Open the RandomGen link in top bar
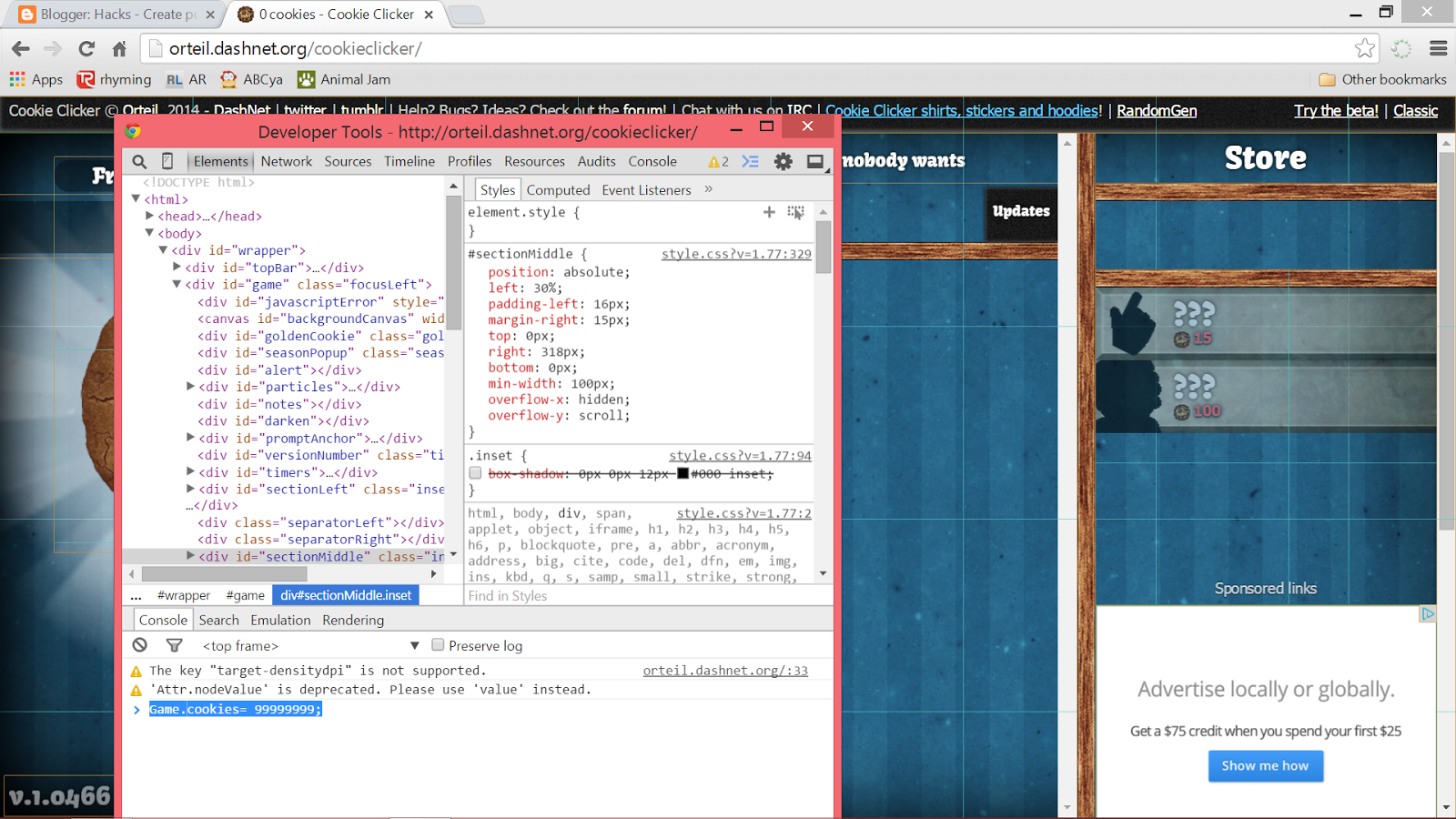 (1157, 110)
